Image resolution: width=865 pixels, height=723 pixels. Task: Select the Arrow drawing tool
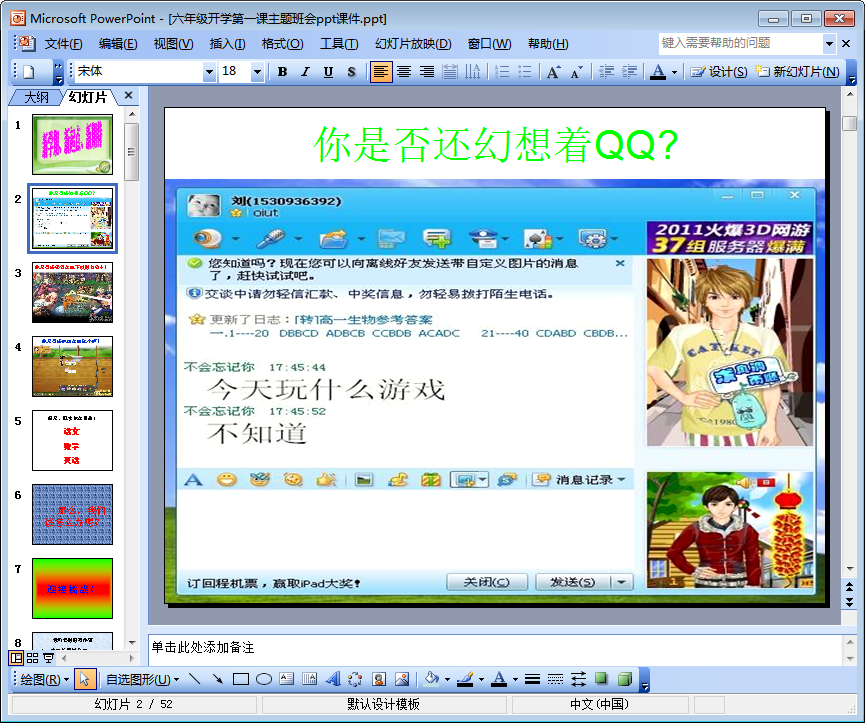tap(217, 679)
